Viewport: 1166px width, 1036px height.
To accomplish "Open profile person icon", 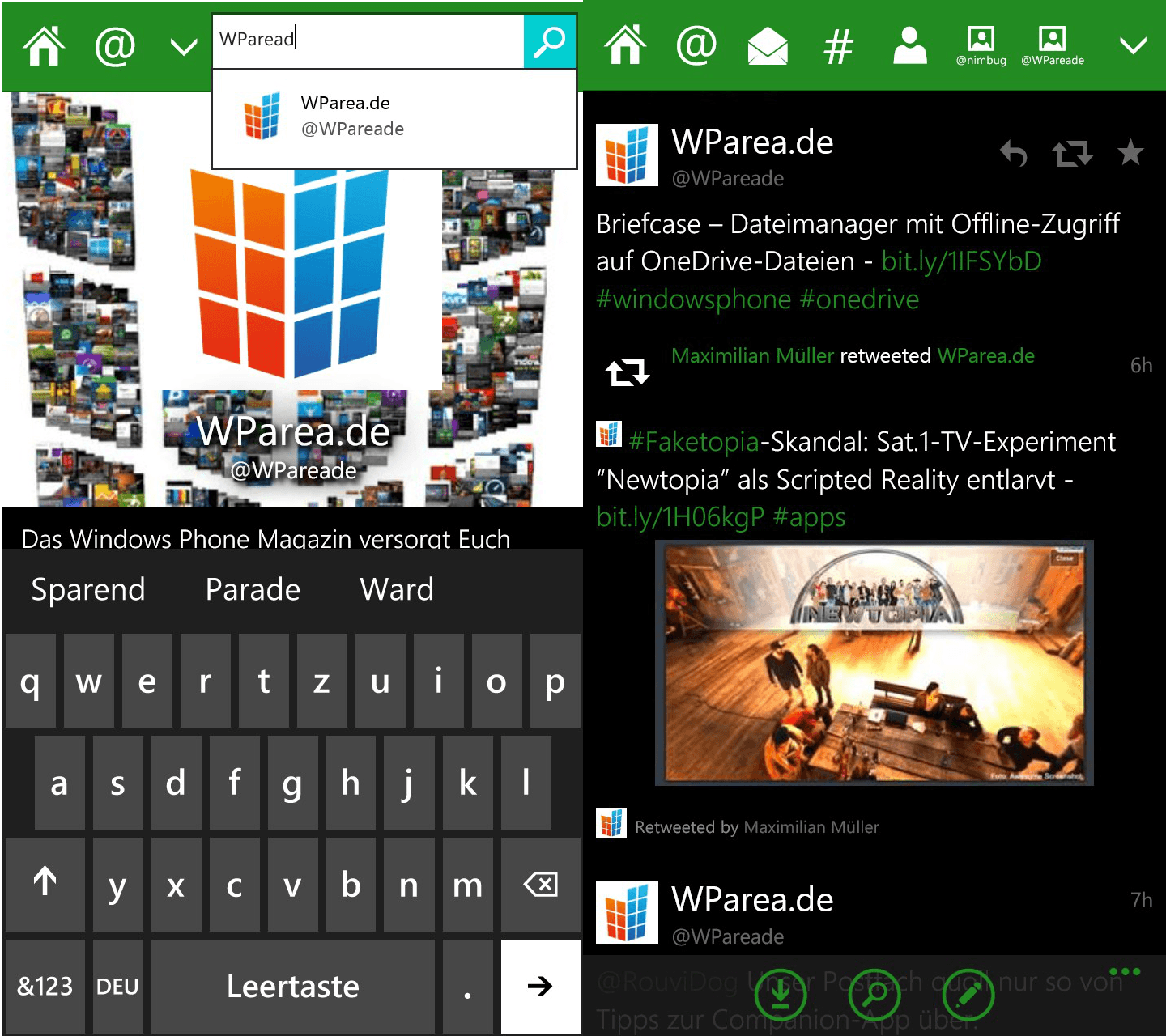I will (910, 45).
